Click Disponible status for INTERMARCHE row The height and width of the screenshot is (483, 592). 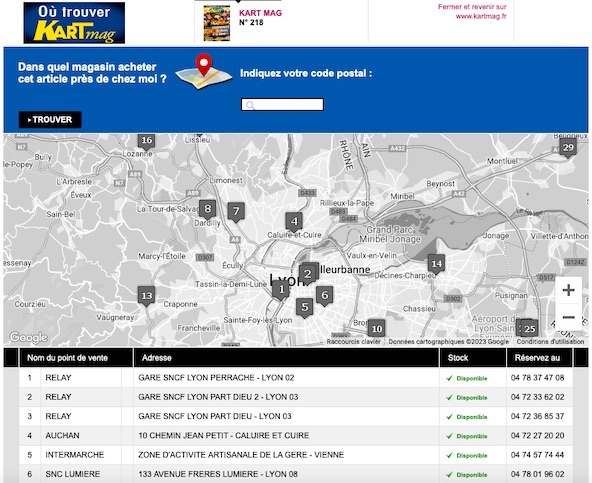tap(467, 455)
